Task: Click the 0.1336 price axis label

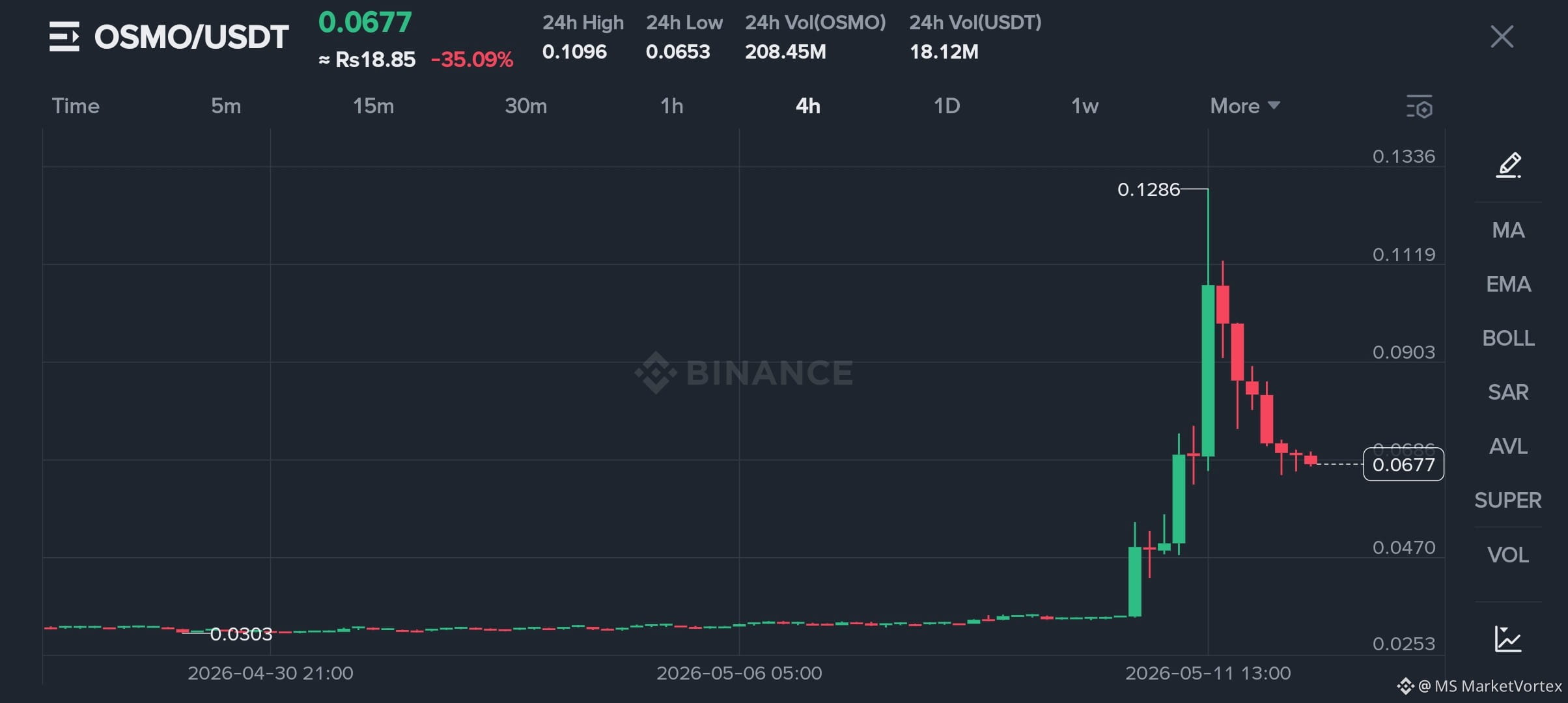Action: pos(1404,156)
